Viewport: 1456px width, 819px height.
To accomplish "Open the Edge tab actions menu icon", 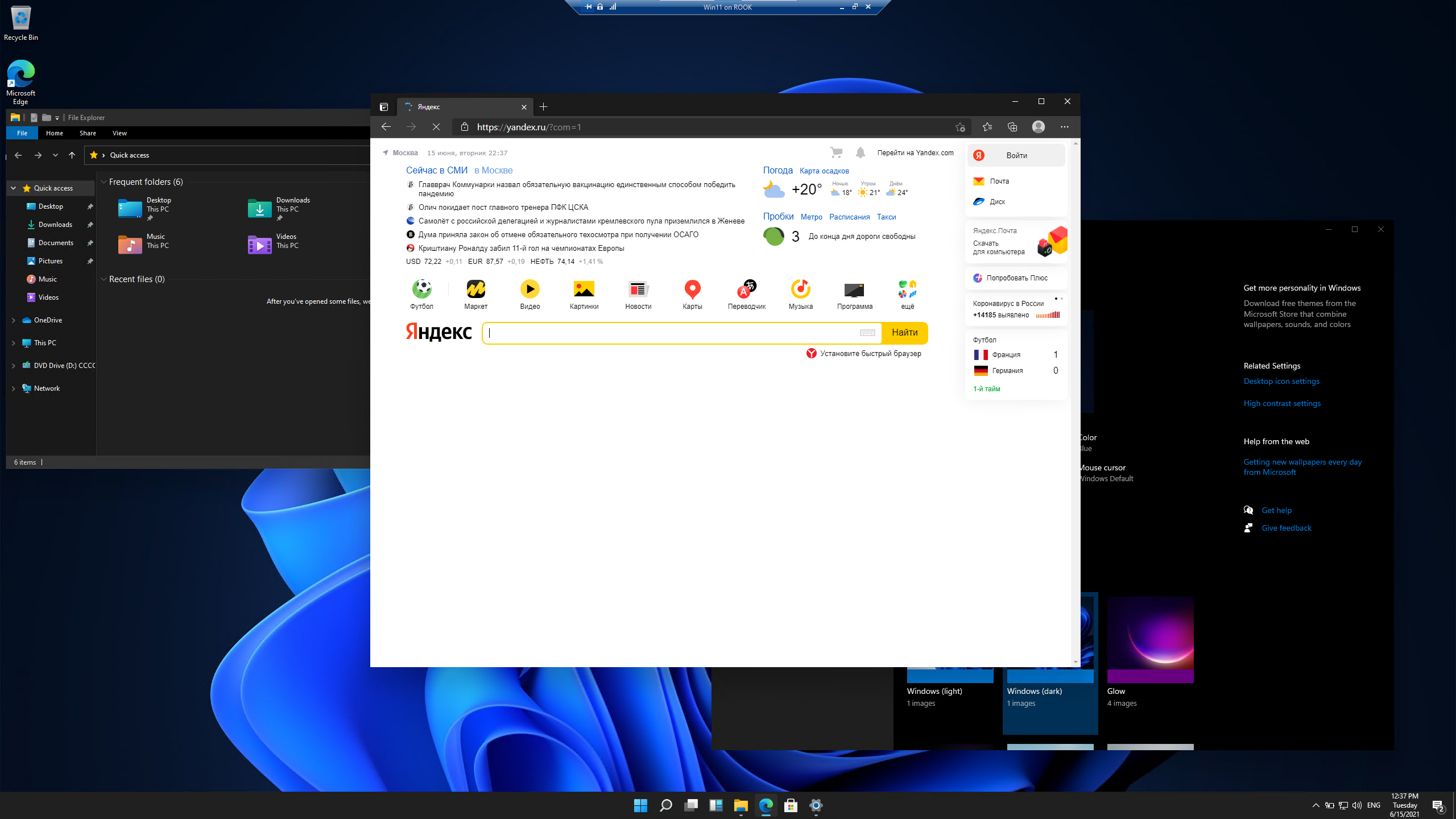I will (384, 107).
